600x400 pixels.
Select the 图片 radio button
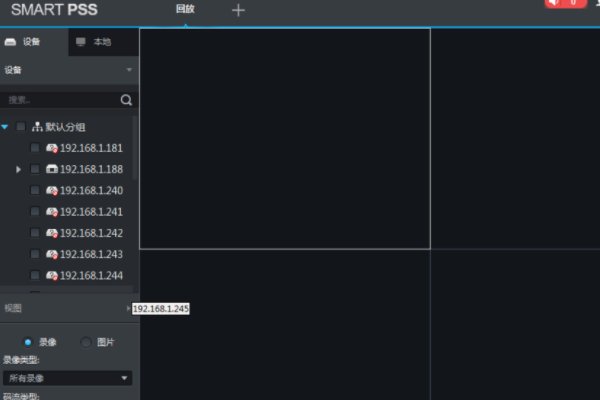pos(86,342)
